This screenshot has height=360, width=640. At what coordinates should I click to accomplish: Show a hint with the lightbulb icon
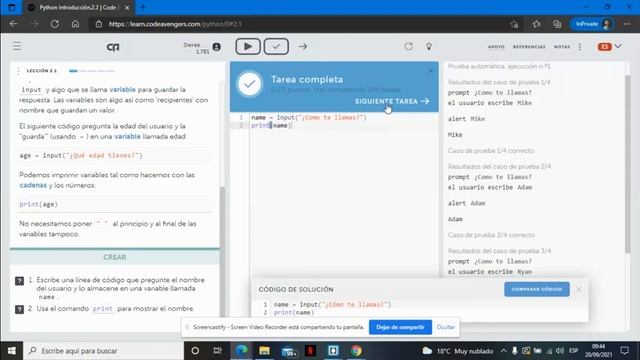click(x=429, y=47)
